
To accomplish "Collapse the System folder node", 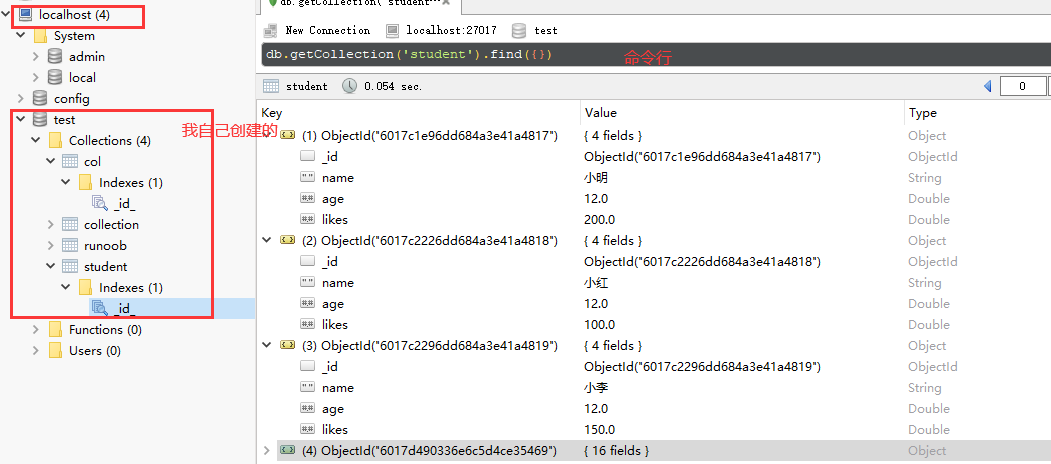I will [21, 36].
